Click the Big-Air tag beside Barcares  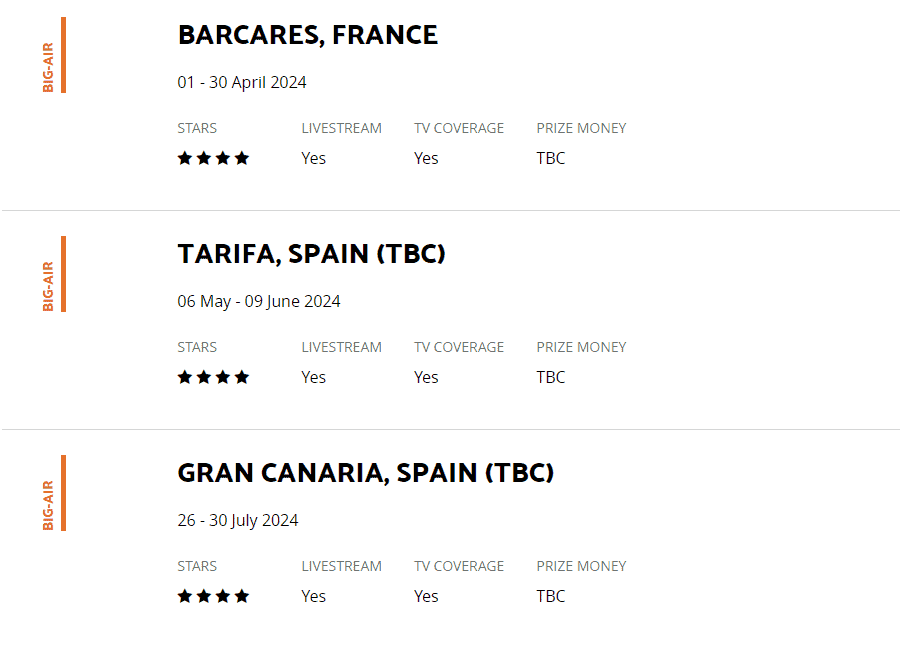48,67
